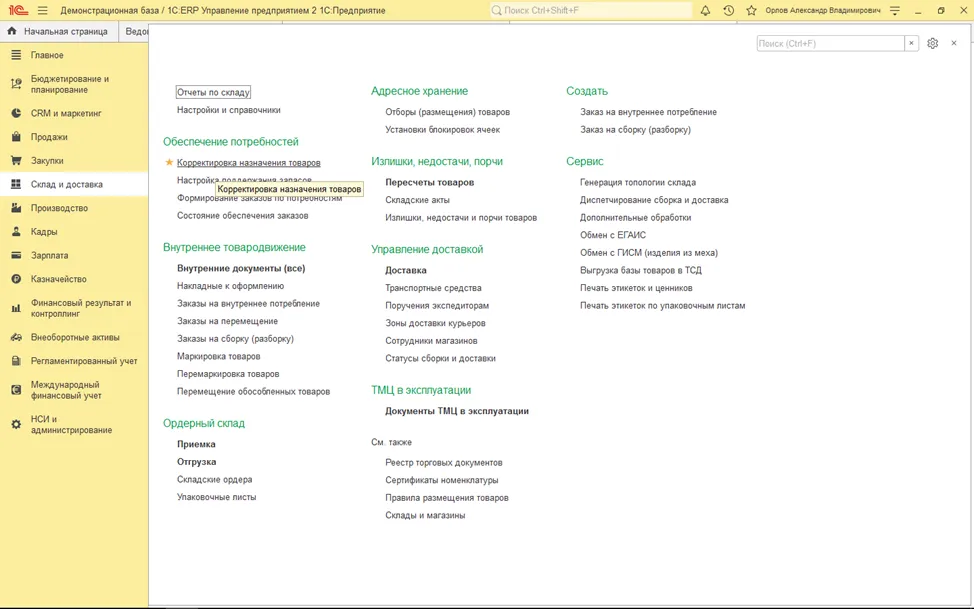Create Заказ на внутреннее потребление
This screenshot has height=609, width=974.
[649, 112]
